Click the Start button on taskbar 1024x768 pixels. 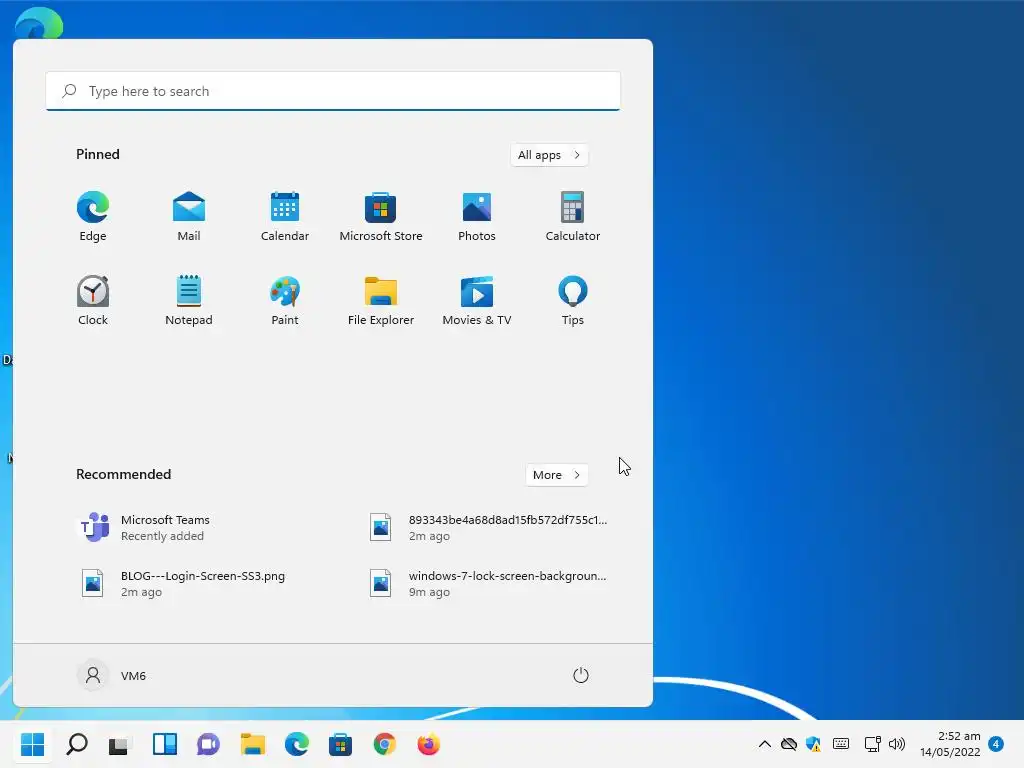(33, 744)
